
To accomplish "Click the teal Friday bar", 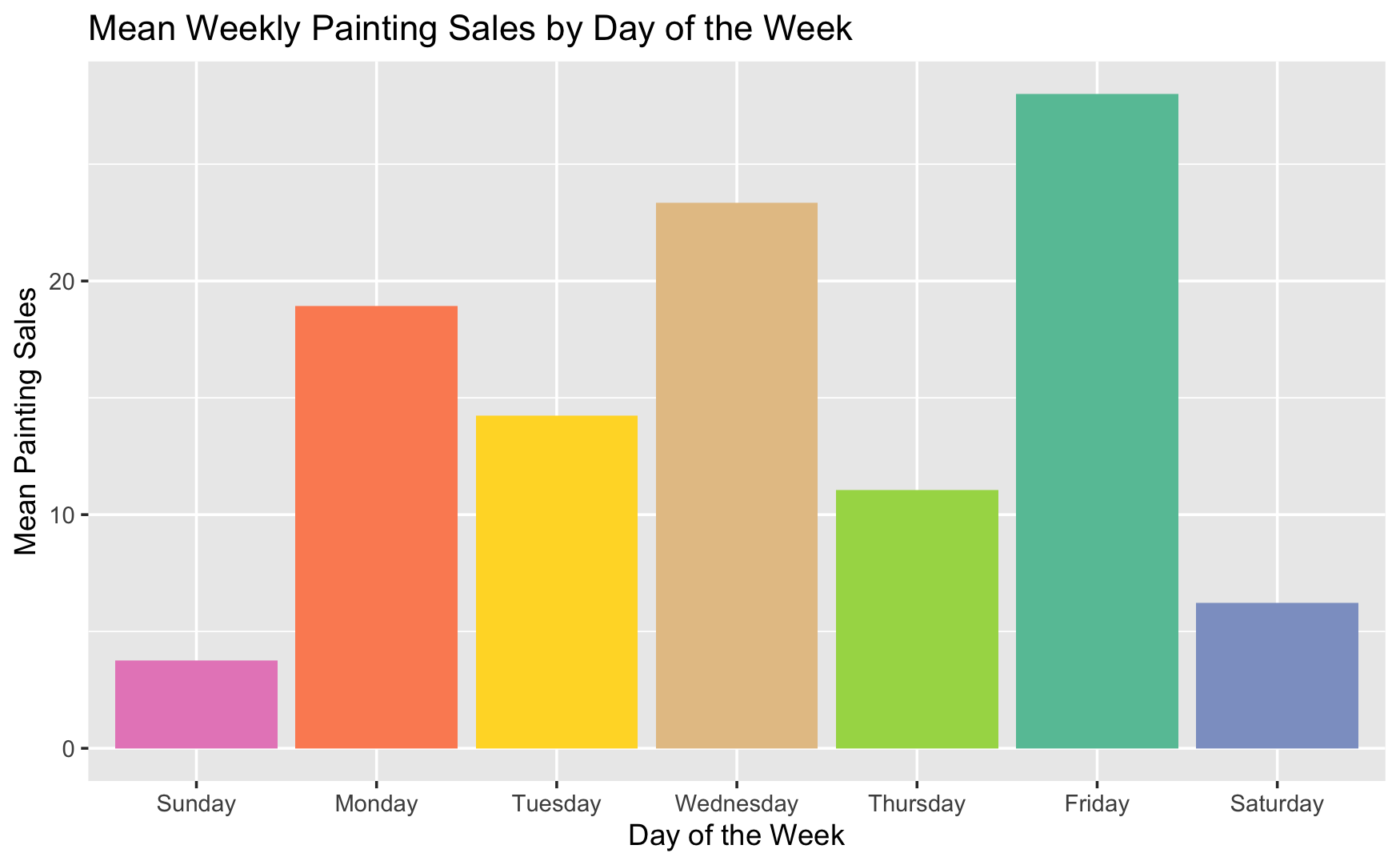I will pyautogui.click(x=1097, y=421).
